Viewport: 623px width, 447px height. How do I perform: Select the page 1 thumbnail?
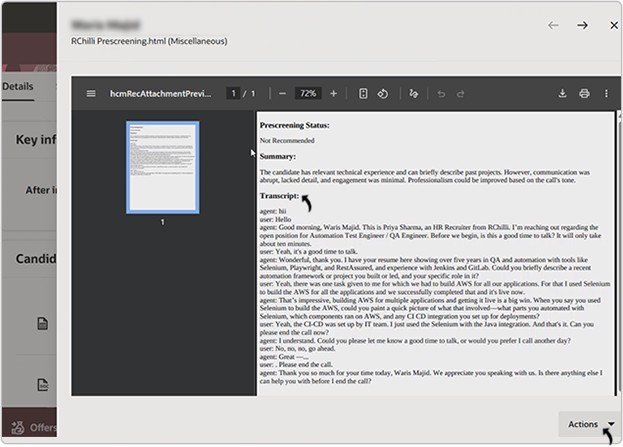pos(162,166)
